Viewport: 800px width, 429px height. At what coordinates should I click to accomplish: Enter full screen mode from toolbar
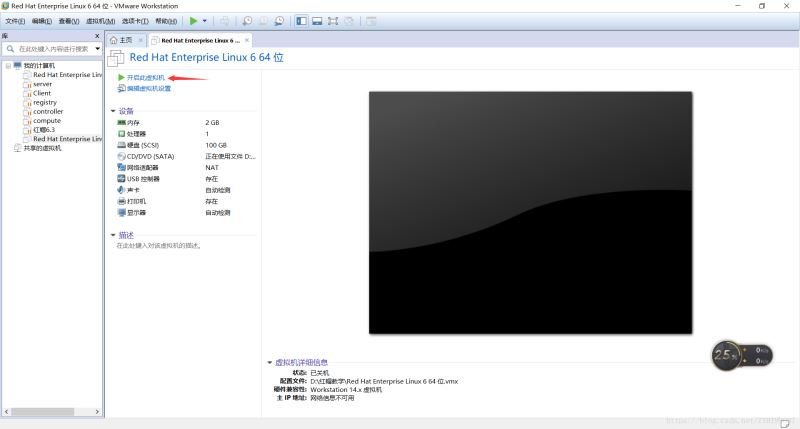pos(334,20)
